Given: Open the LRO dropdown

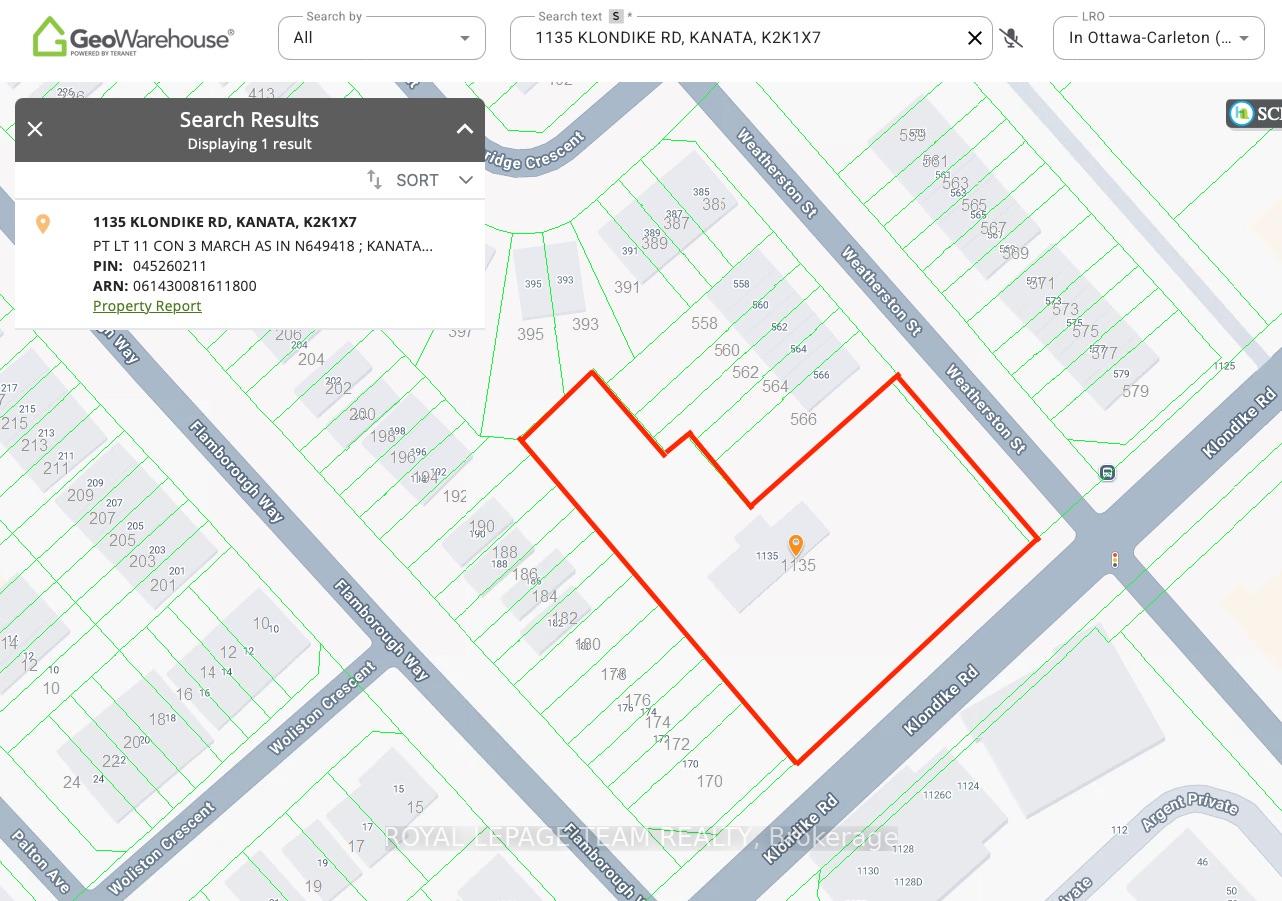Looking at the screenshot, I should pos(1159,38).
